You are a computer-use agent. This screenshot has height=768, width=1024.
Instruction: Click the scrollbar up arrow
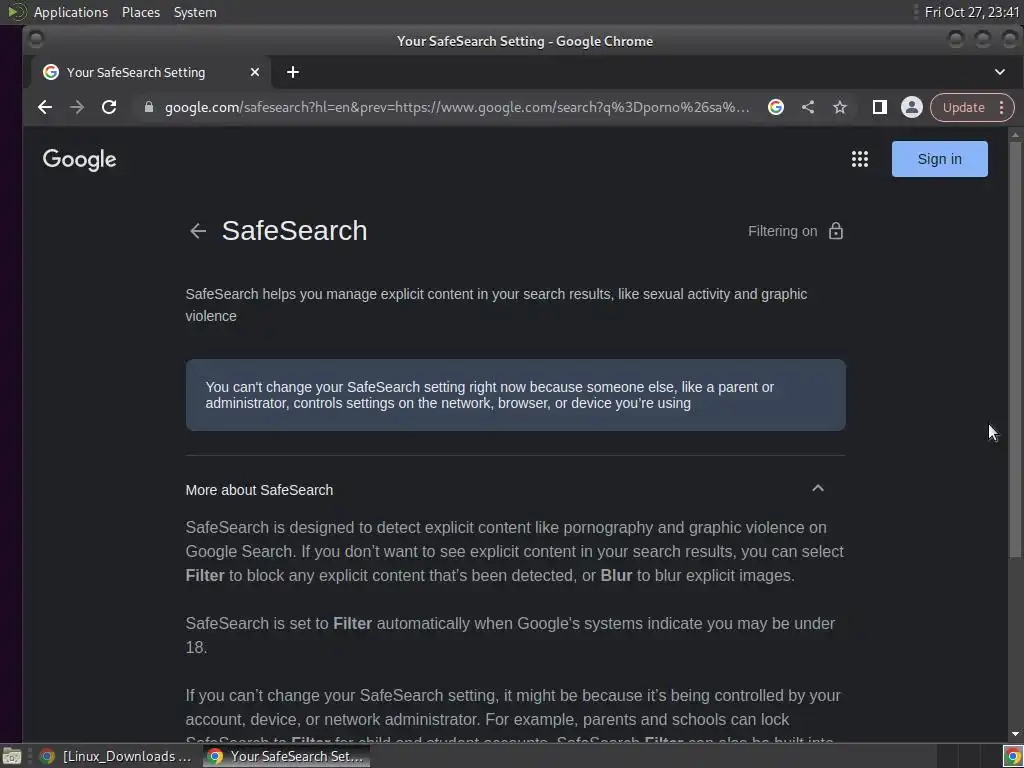pos(1015,135)
